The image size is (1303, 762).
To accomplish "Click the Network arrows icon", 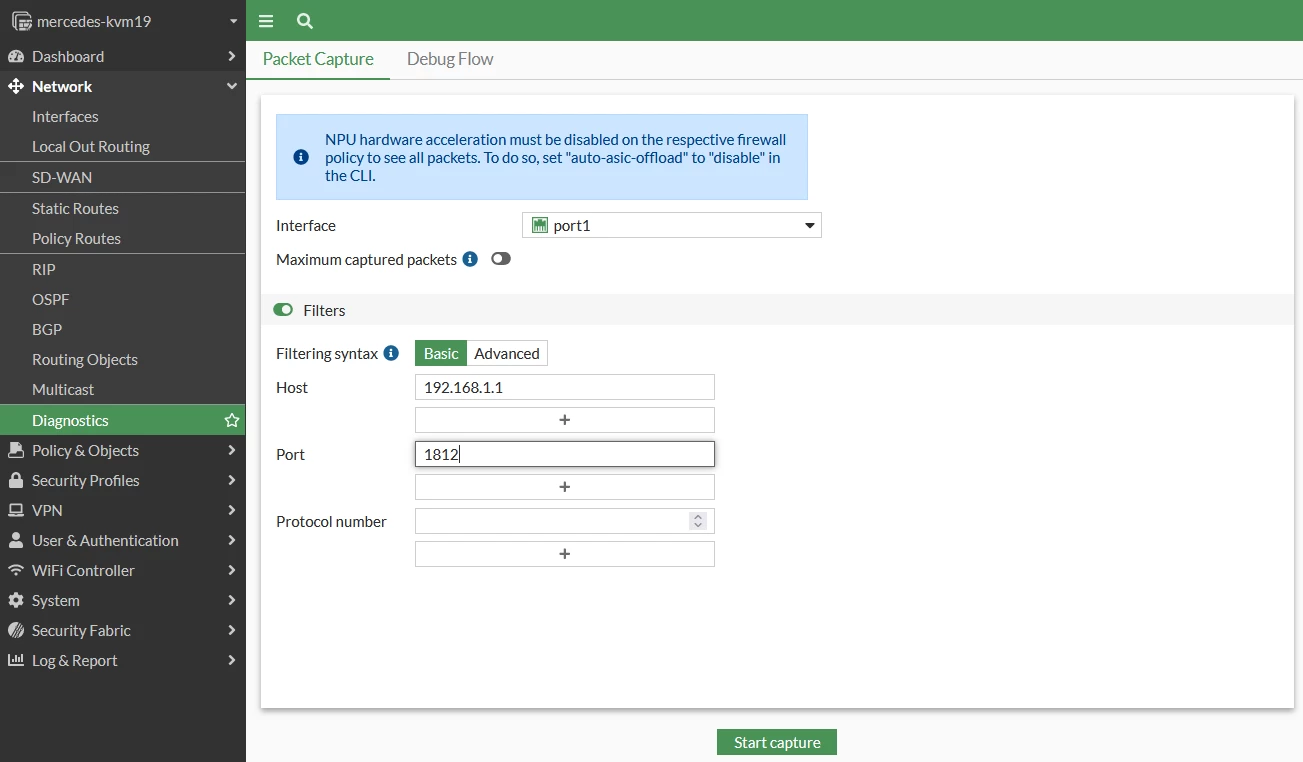I will click(15, 86).
